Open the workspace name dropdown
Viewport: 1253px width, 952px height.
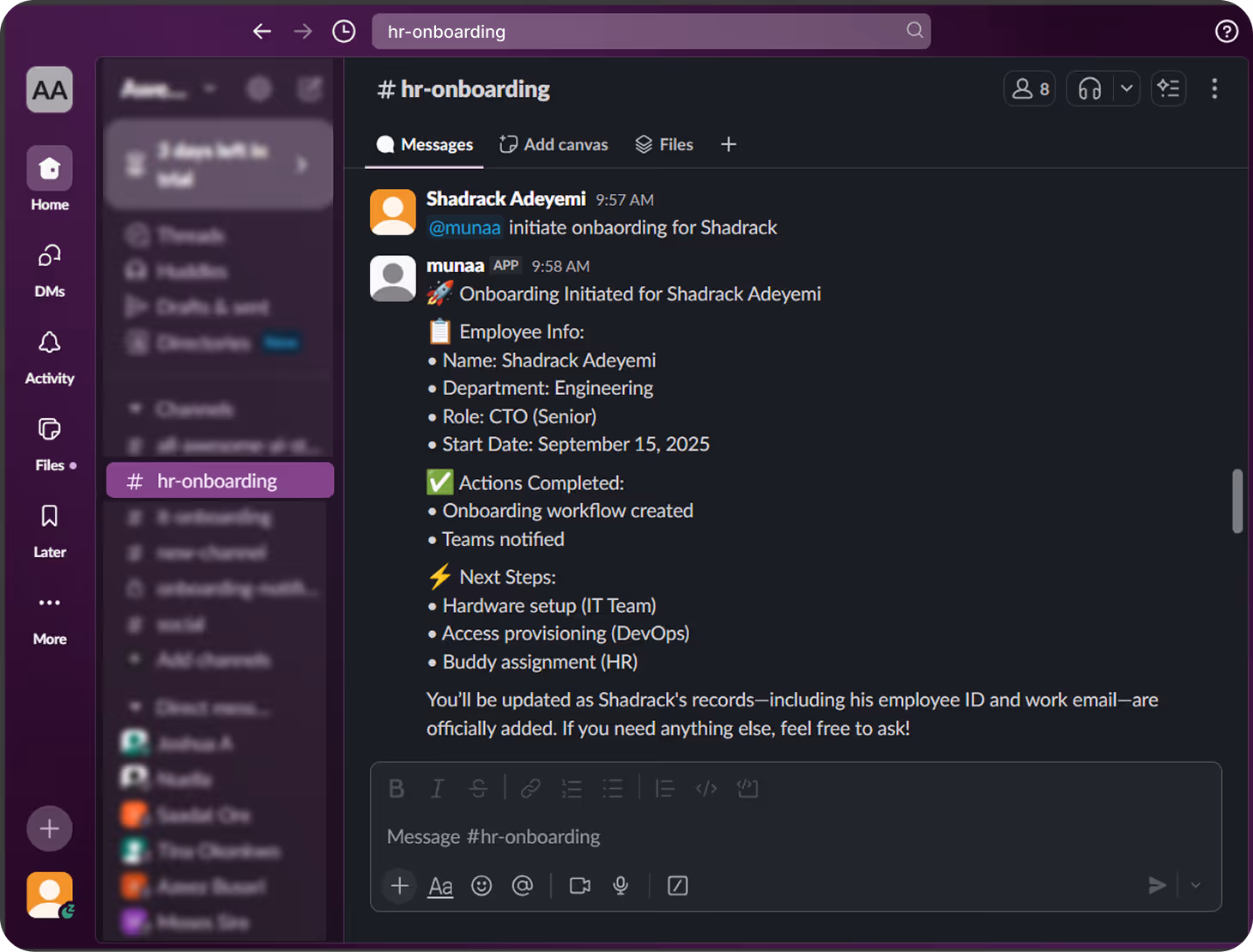click(168, 88)
